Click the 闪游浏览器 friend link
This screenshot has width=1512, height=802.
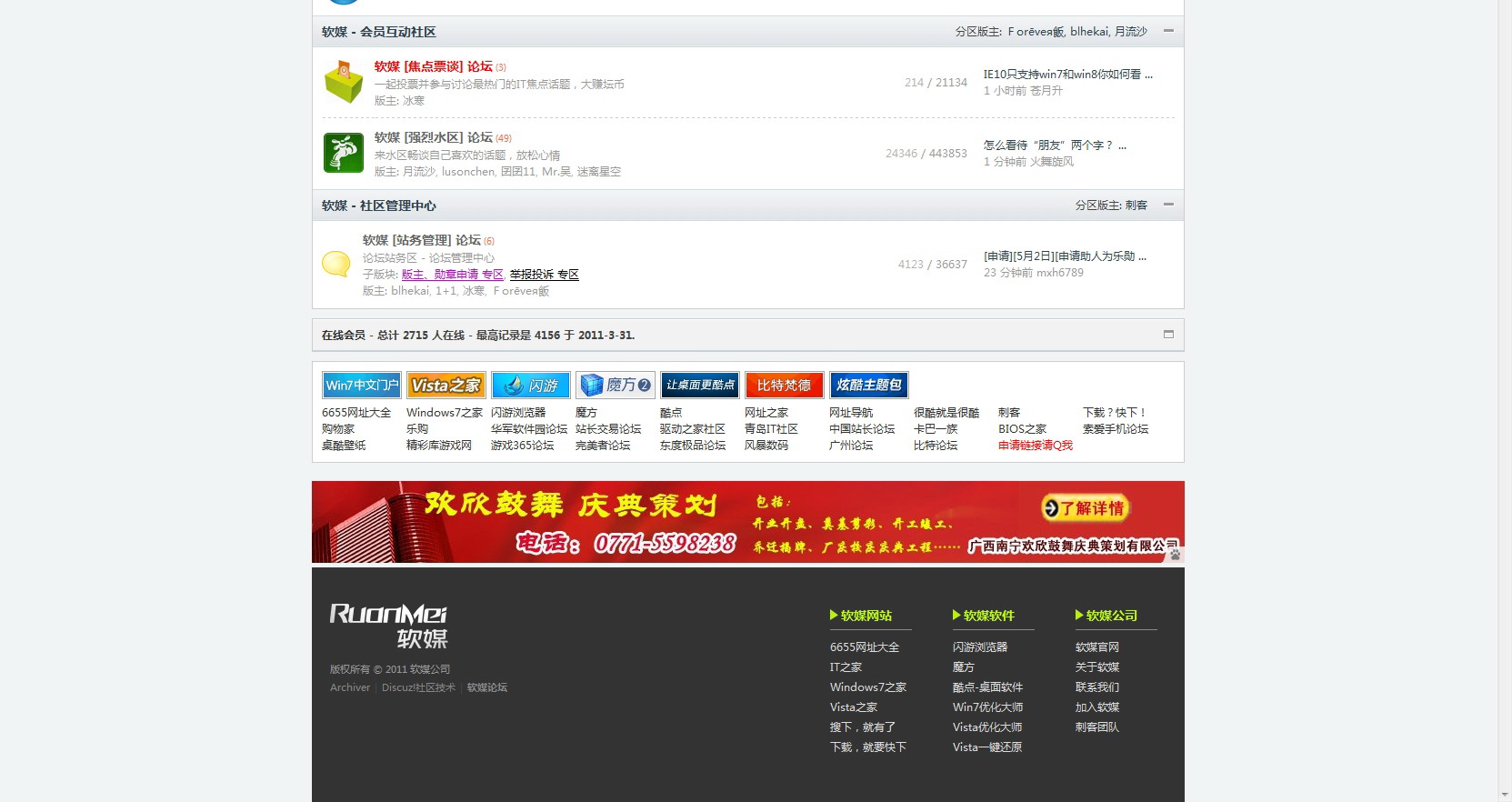pos(518,413)
